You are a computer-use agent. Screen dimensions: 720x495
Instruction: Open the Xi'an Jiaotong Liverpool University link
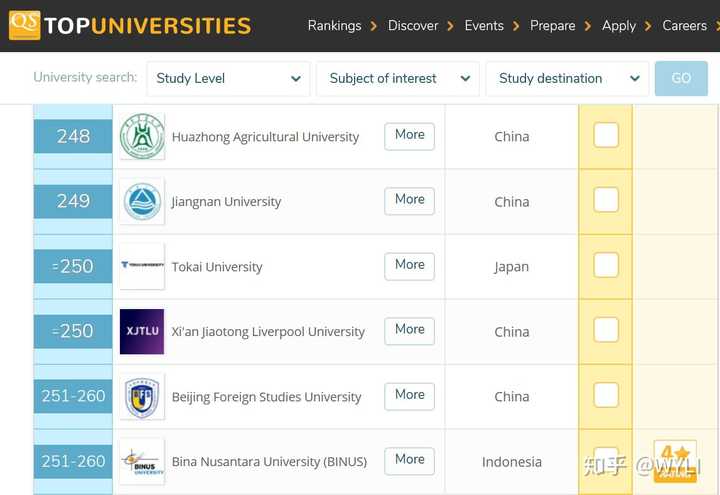coord(268,332)
